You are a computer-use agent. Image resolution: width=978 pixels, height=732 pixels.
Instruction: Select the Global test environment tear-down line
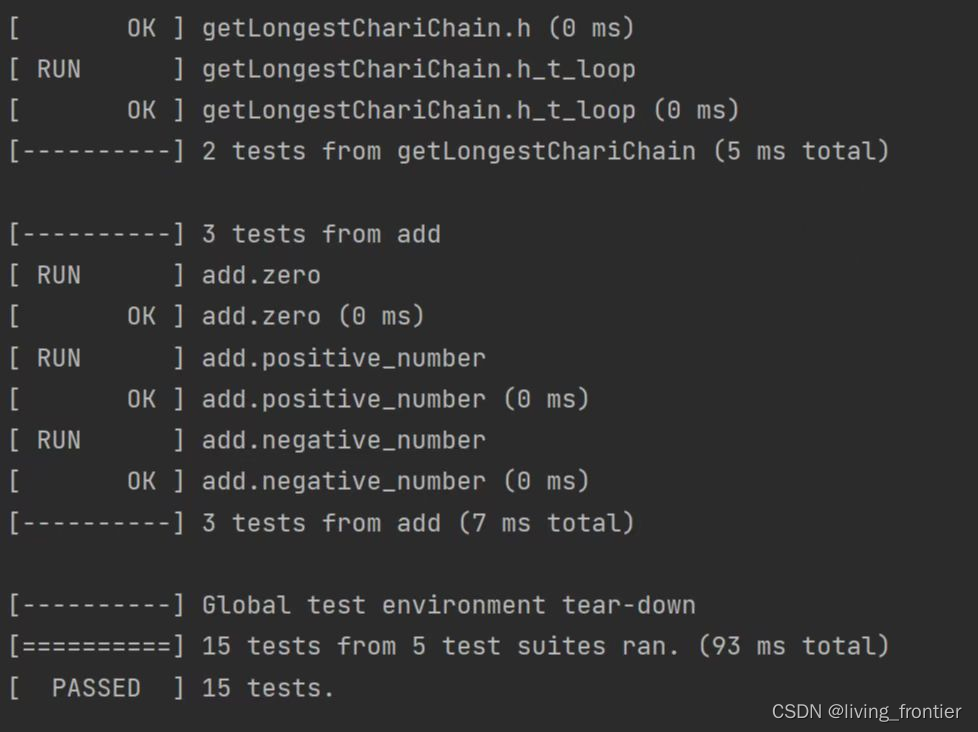[352, 605]
